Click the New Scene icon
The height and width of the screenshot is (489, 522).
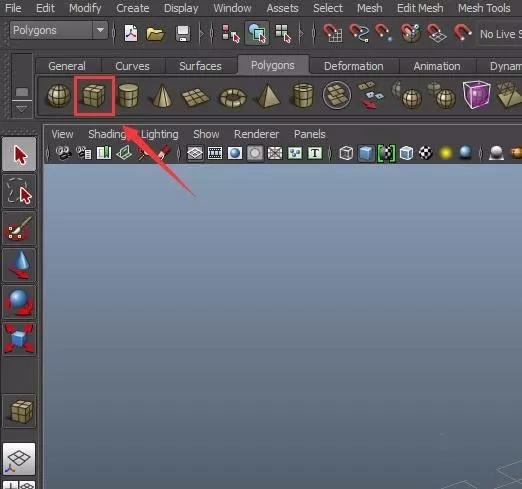tap(131, 33)
